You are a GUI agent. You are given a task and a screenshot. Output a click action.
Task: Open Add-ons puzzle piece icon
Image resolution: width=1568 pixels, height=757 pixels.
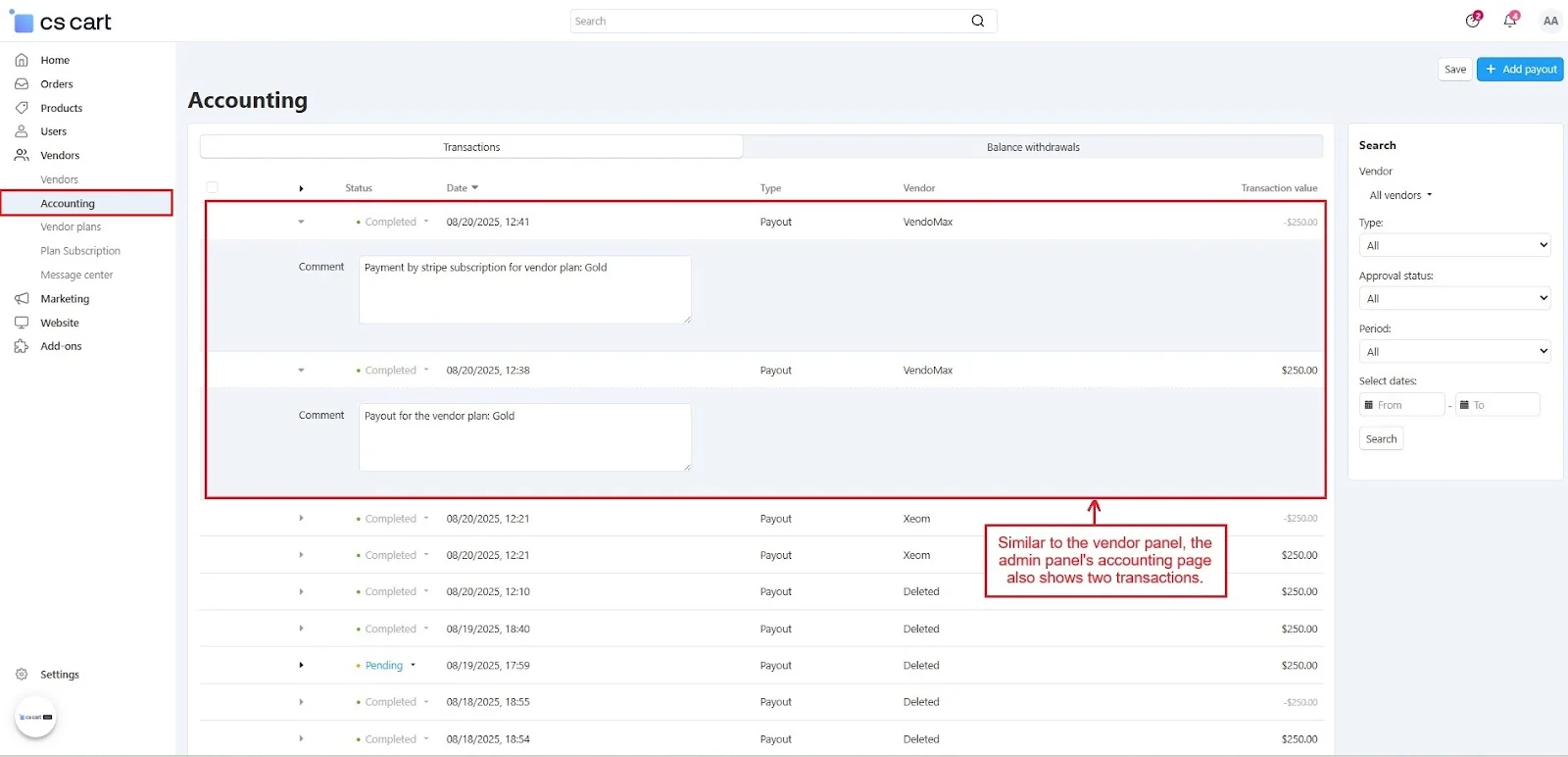(x=22, y=346)
